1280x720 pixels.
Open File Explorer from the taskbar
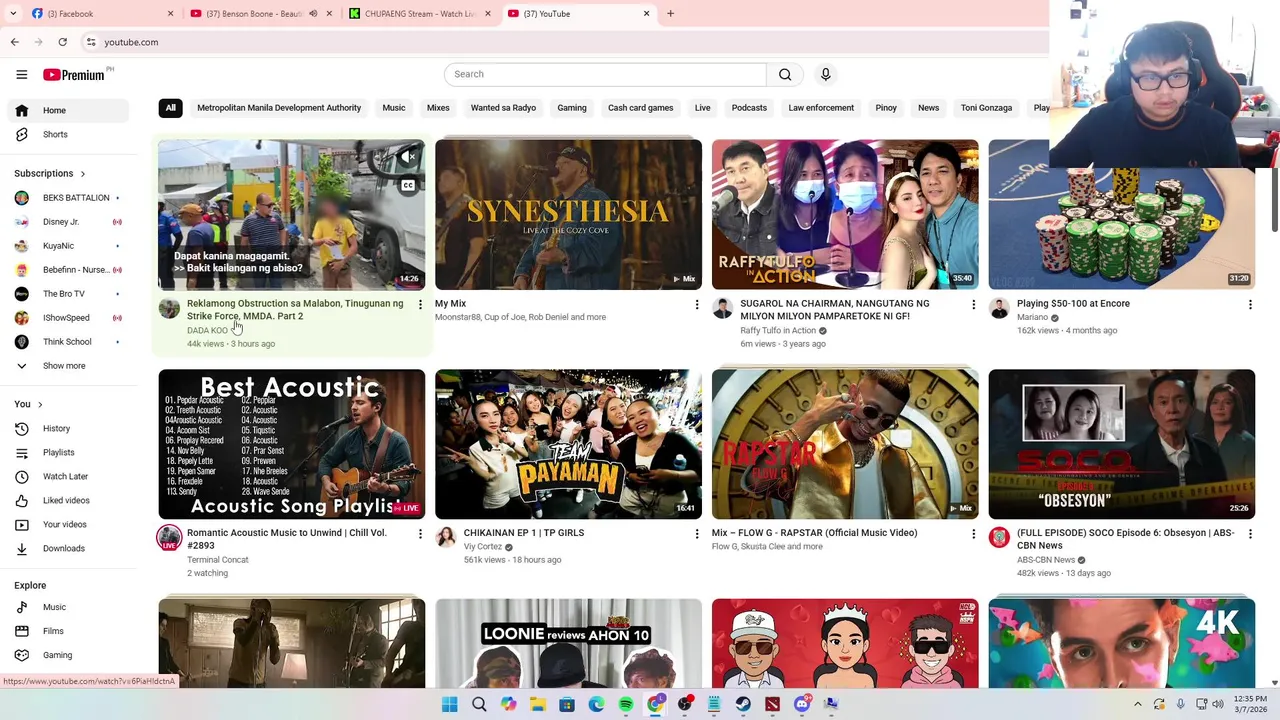coord(538,704)
